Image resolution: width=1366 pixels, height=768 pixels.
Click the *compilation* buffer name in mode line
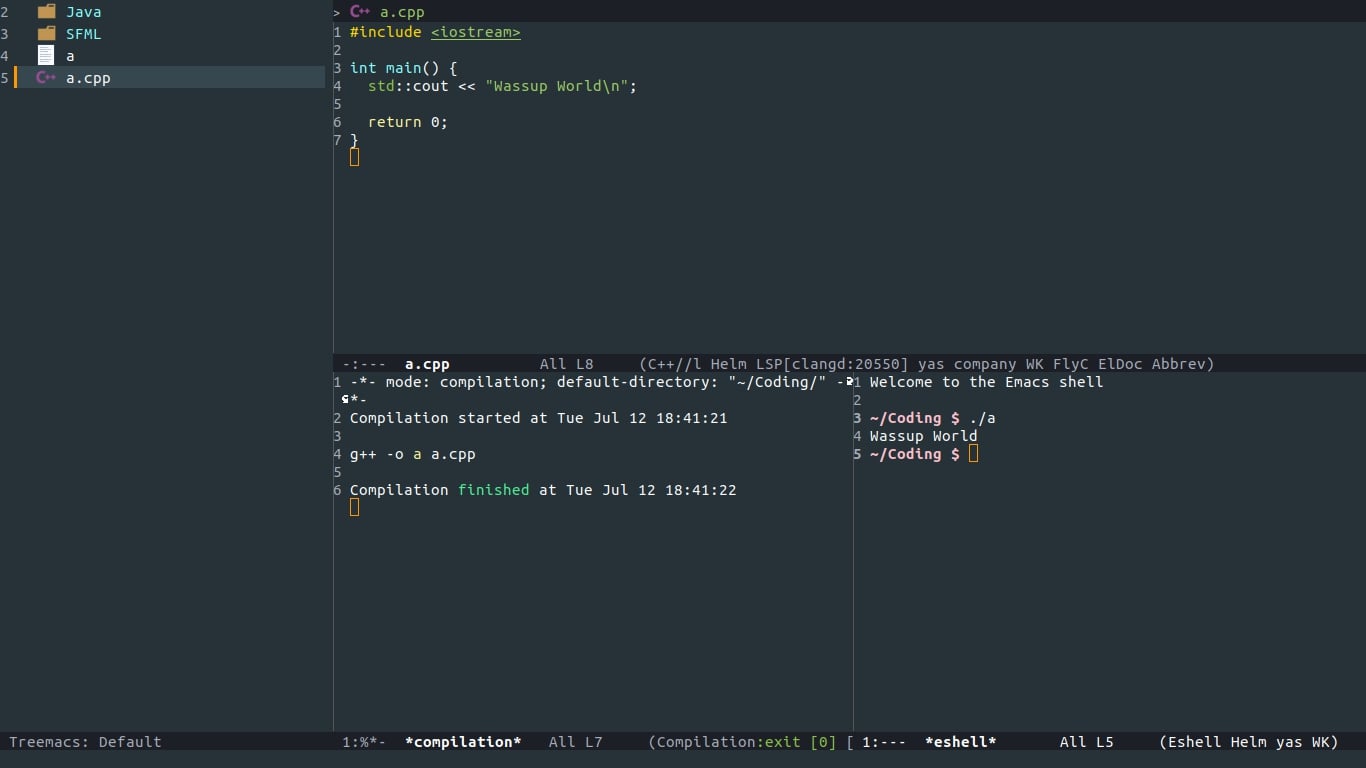(463, 742)
